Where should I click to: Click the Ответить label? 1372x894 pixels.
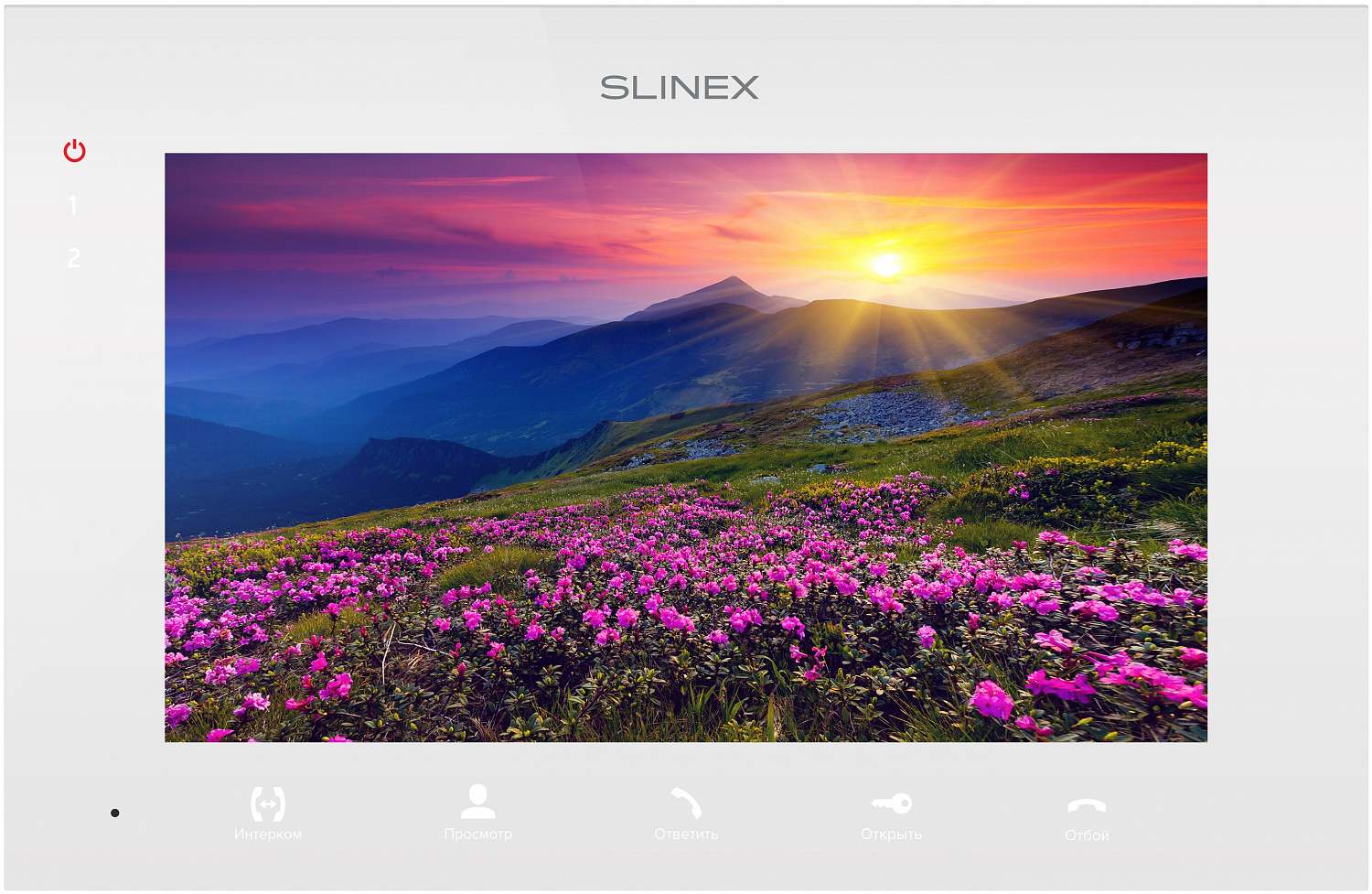click(686, 835)
